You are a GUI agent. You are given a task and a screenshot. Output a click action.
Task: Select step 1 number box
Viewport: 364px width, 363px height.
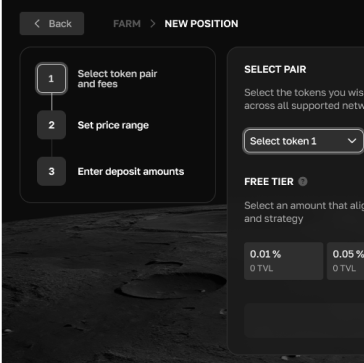click(x=51, y=79)
